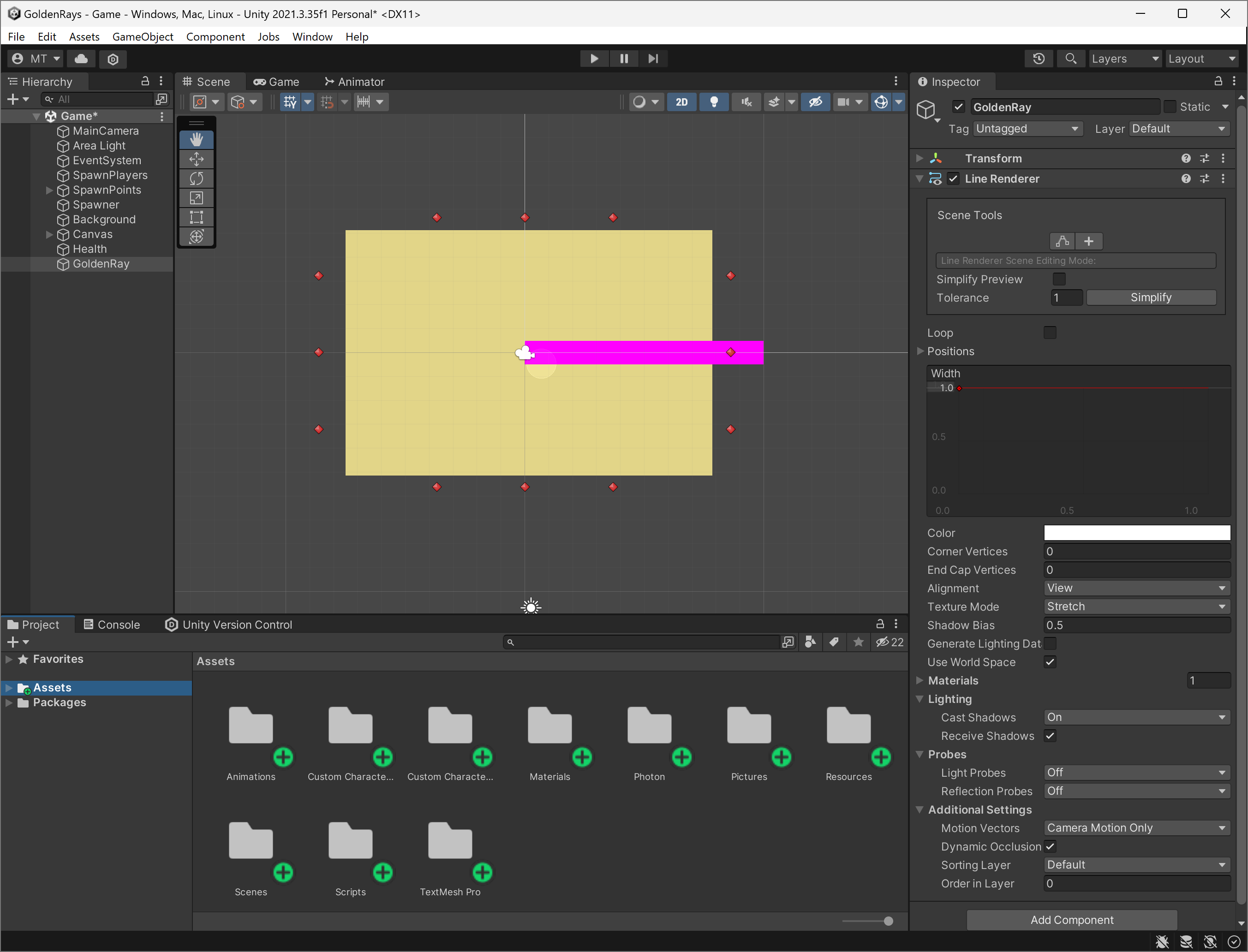
Task: Open the Component menu
Action: tap(215, 36)
